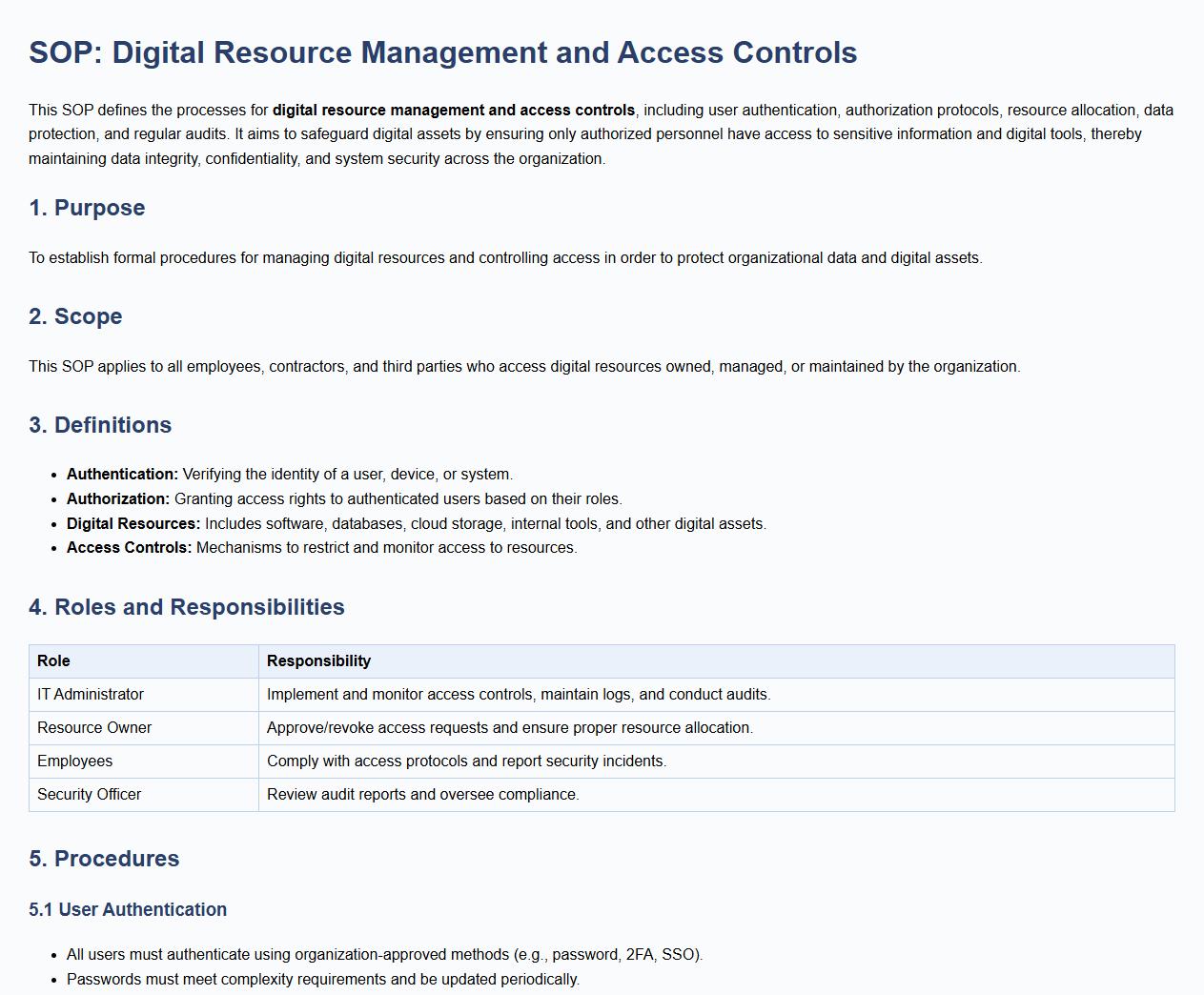Select the "Authentication:" definition term
This screenshot has height=995, width=1204.
pyautogui.click(x=122, y=475)
